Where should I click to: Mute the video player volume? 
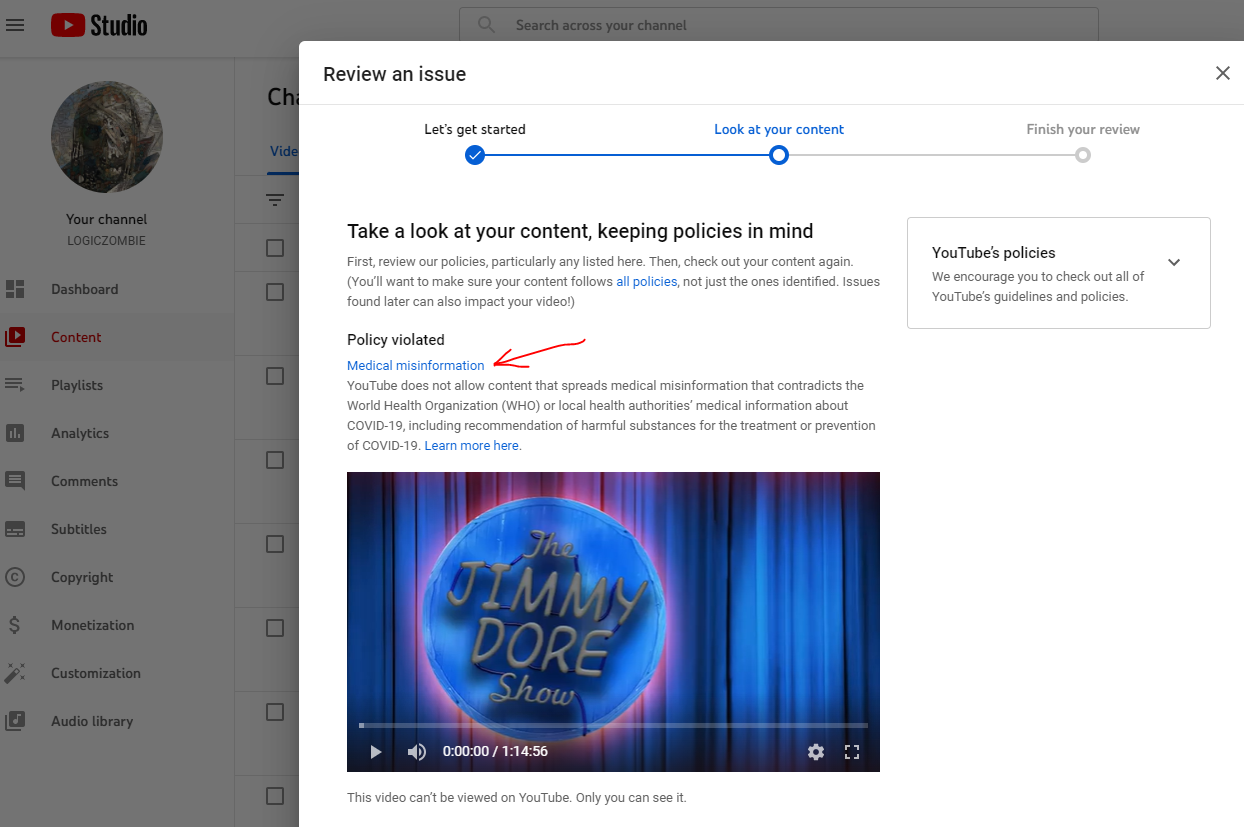point(417,752)
